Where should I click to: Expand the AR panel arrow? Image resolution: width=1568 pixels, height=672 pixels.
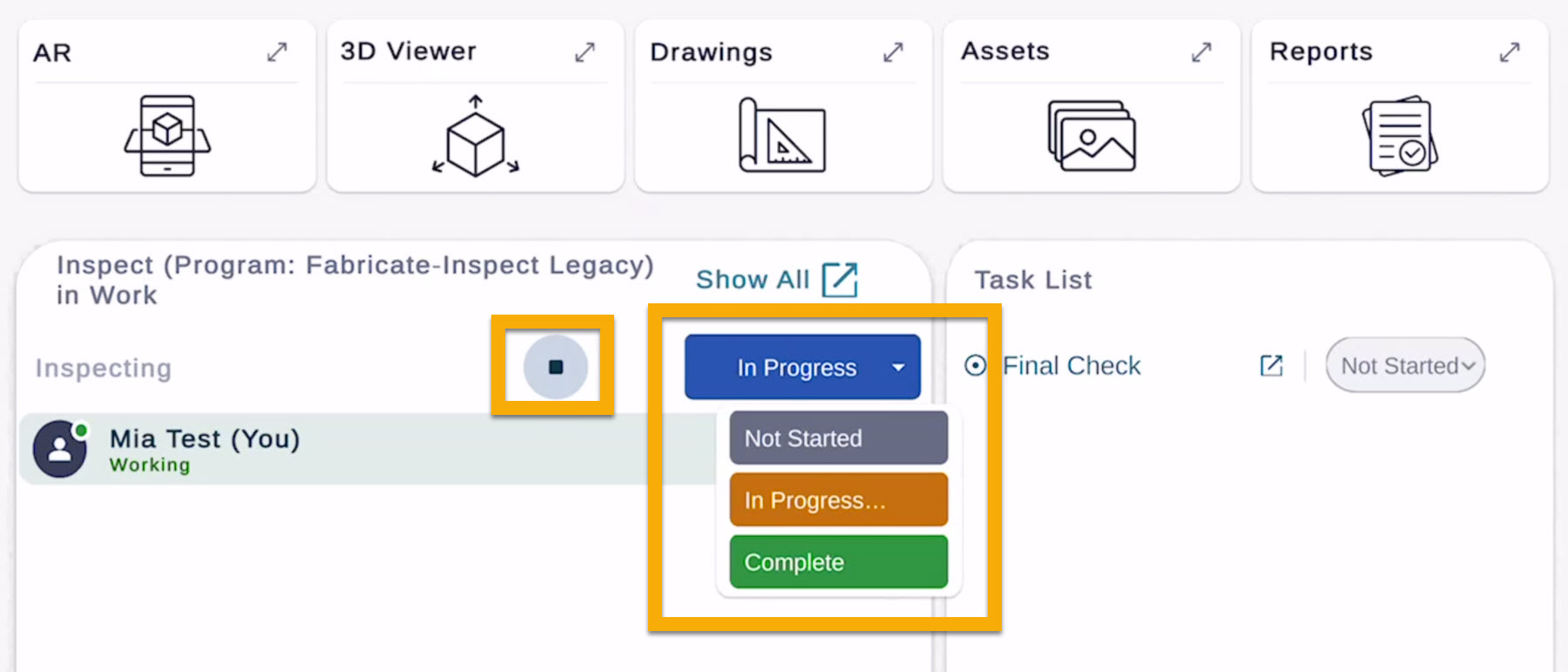coord(277,52)
